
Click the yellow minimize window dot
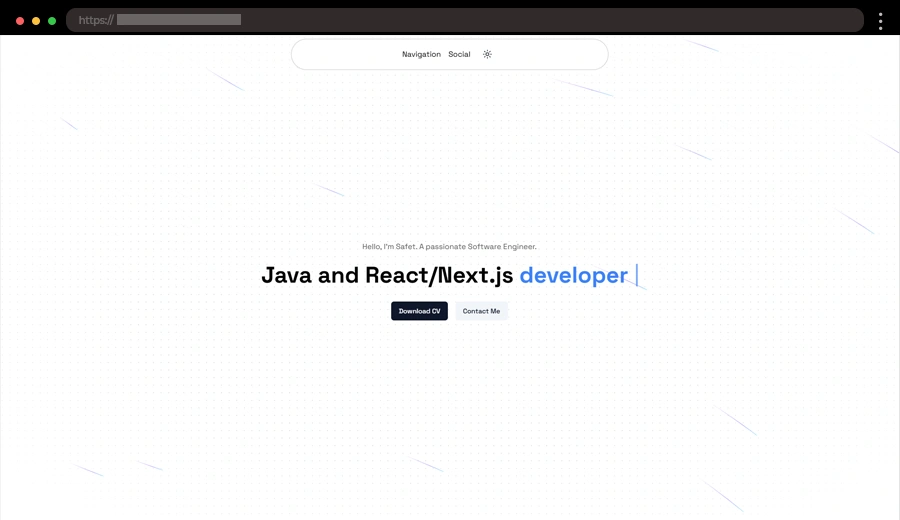point(36,21)
